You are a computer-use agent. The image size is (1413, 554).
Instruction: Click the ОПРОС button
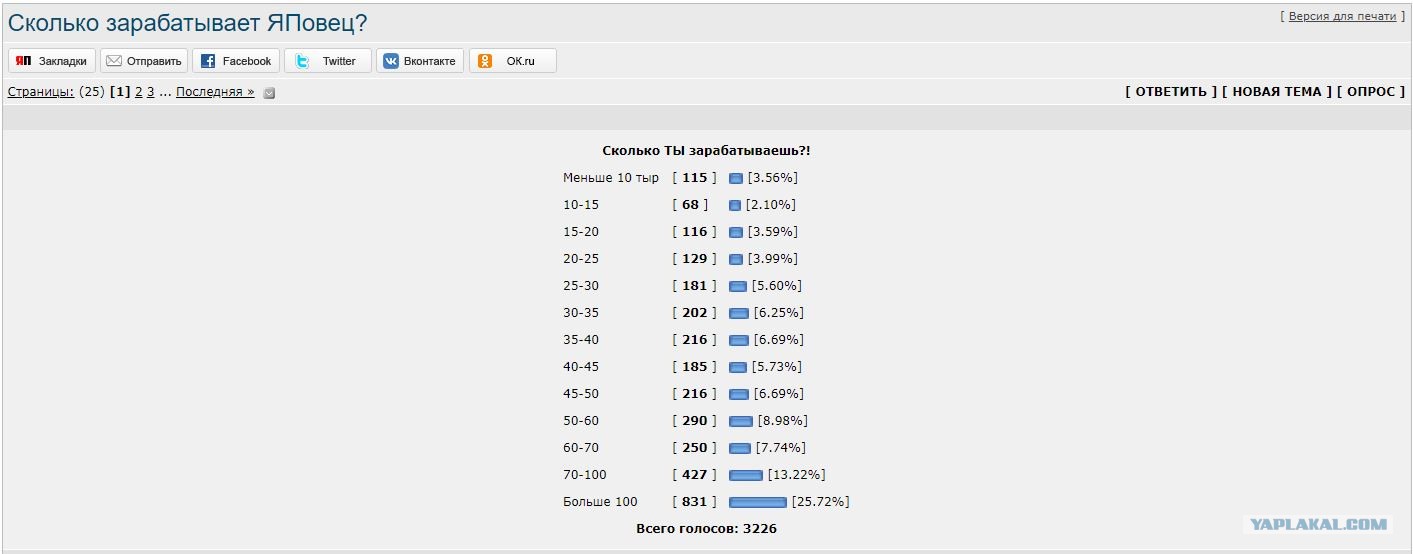coord(1371,91)
